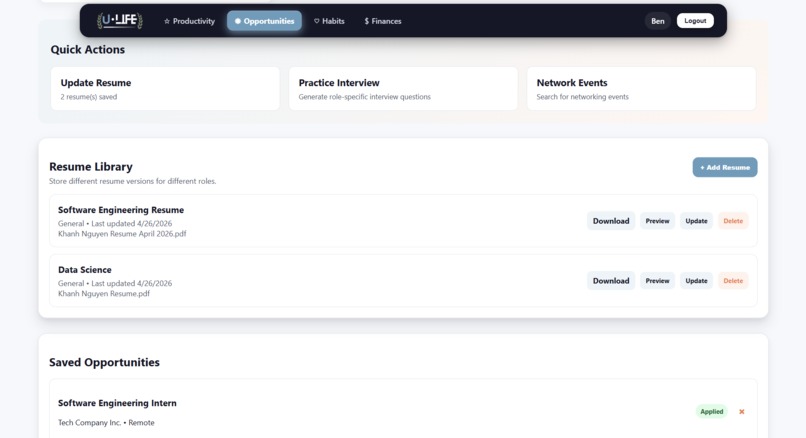This screenshot has height=438, width=806.
Task: Click the Data Science resume title
Action: [x=84, y=269]
